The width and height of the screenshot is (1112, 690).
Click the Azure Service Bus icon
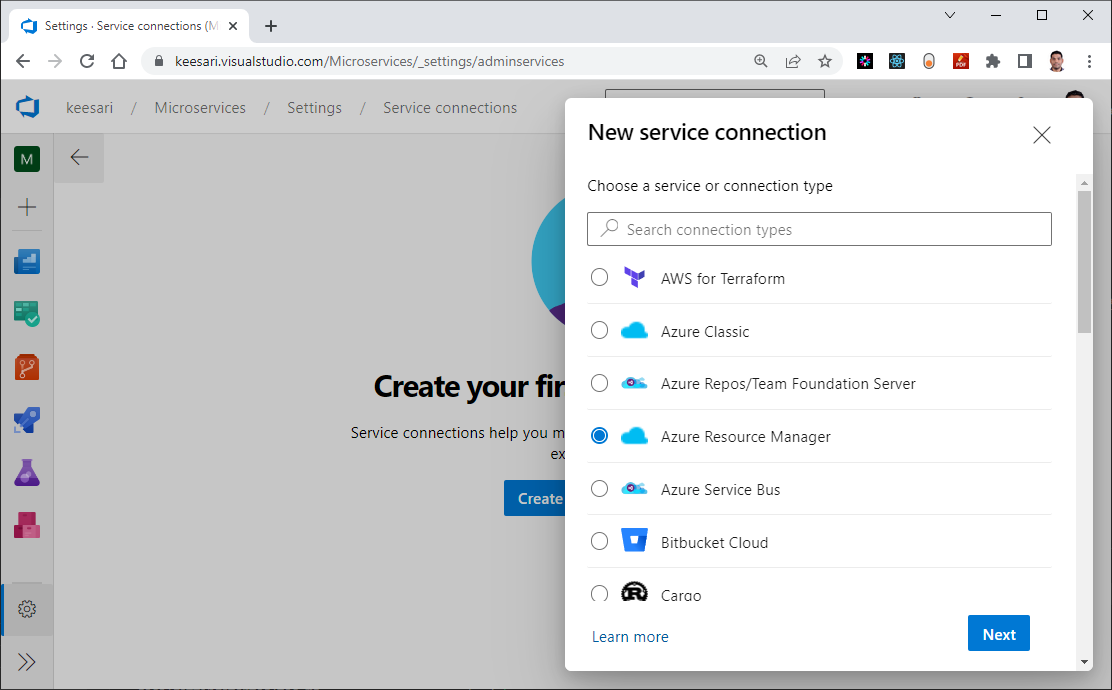click(634, 489)
